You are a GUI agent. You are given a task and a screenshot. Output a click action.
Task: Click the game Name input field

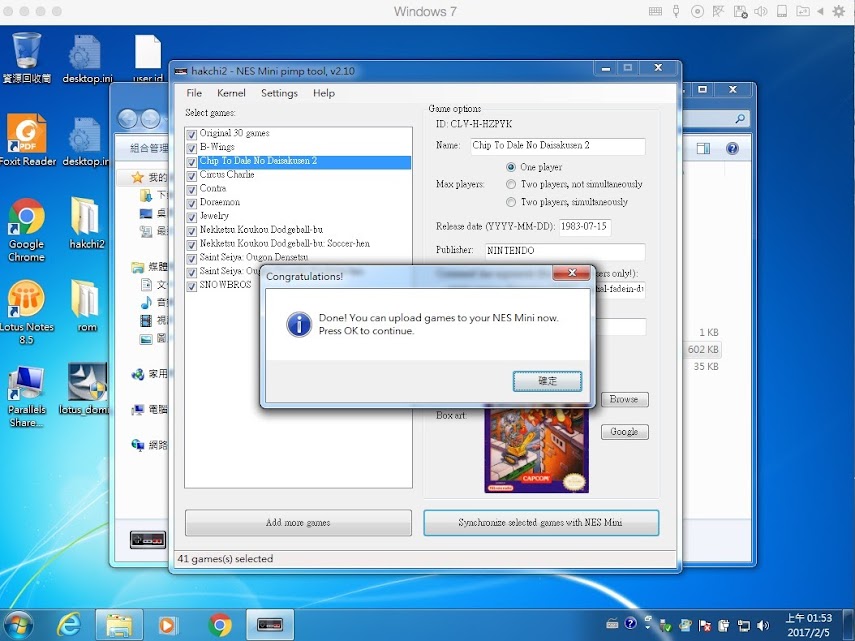pos(557,146)
